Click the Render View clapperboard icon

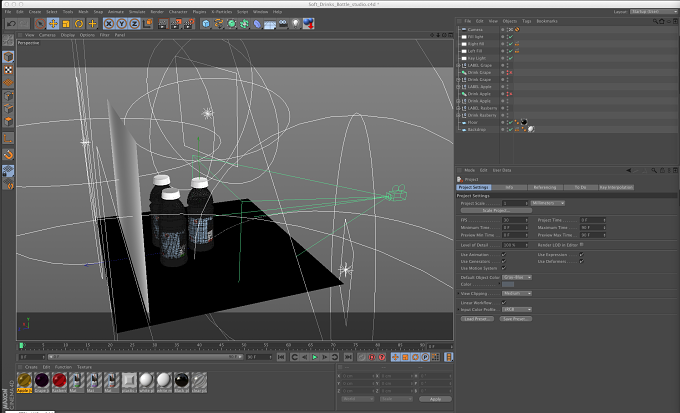coord(163,23)
